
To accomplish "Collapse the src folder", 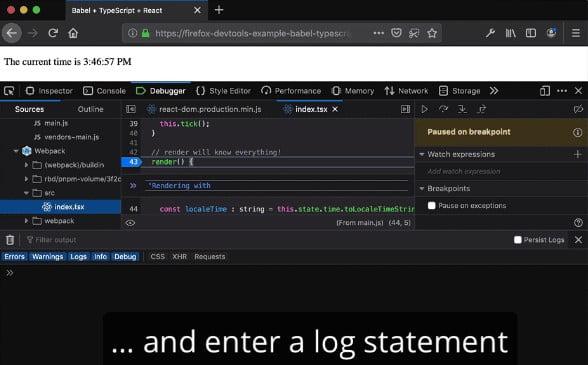I will 26,193.
